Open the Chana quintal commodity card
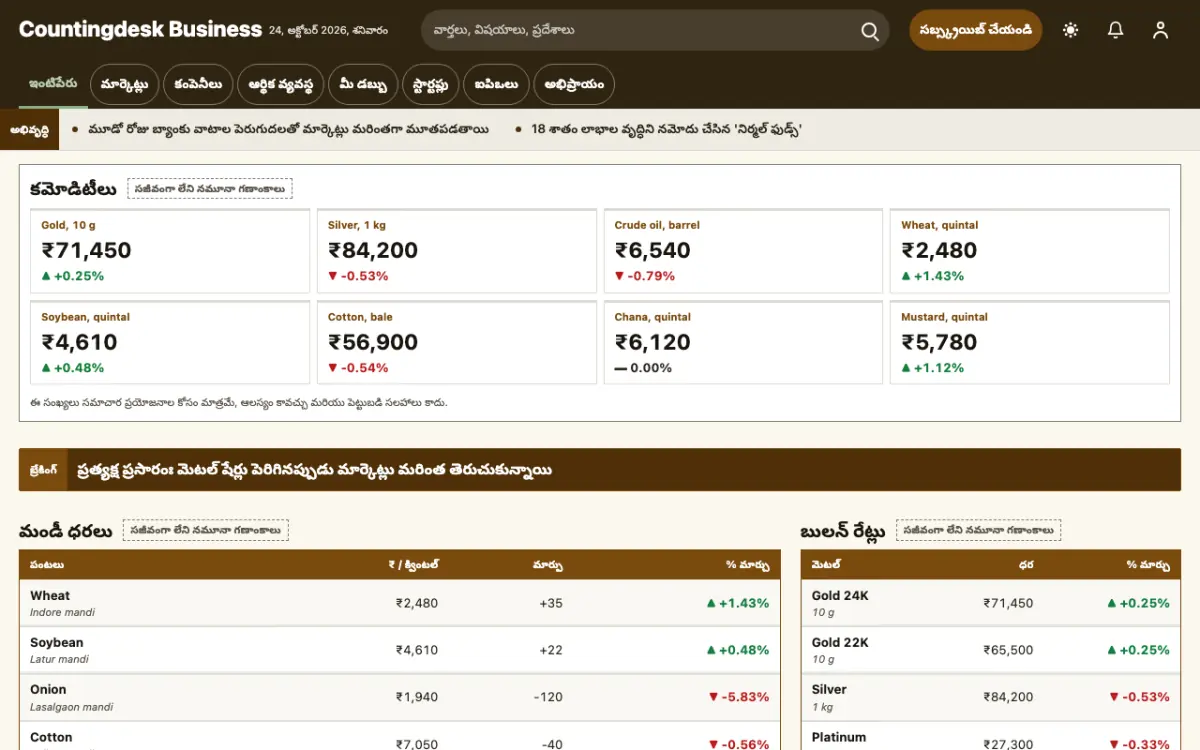Viewport: 1200px width, 750px height. coord(743,343)
